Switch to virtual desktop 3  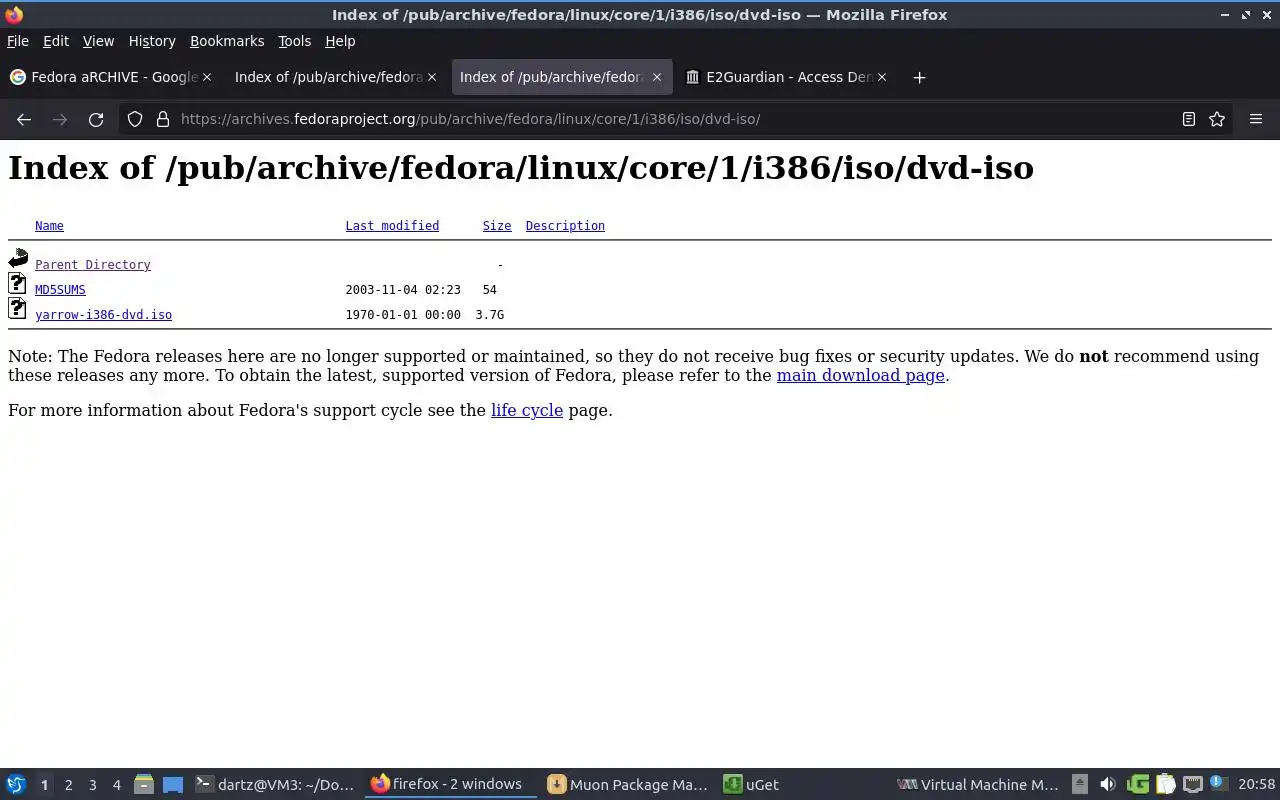coord(92,785)
